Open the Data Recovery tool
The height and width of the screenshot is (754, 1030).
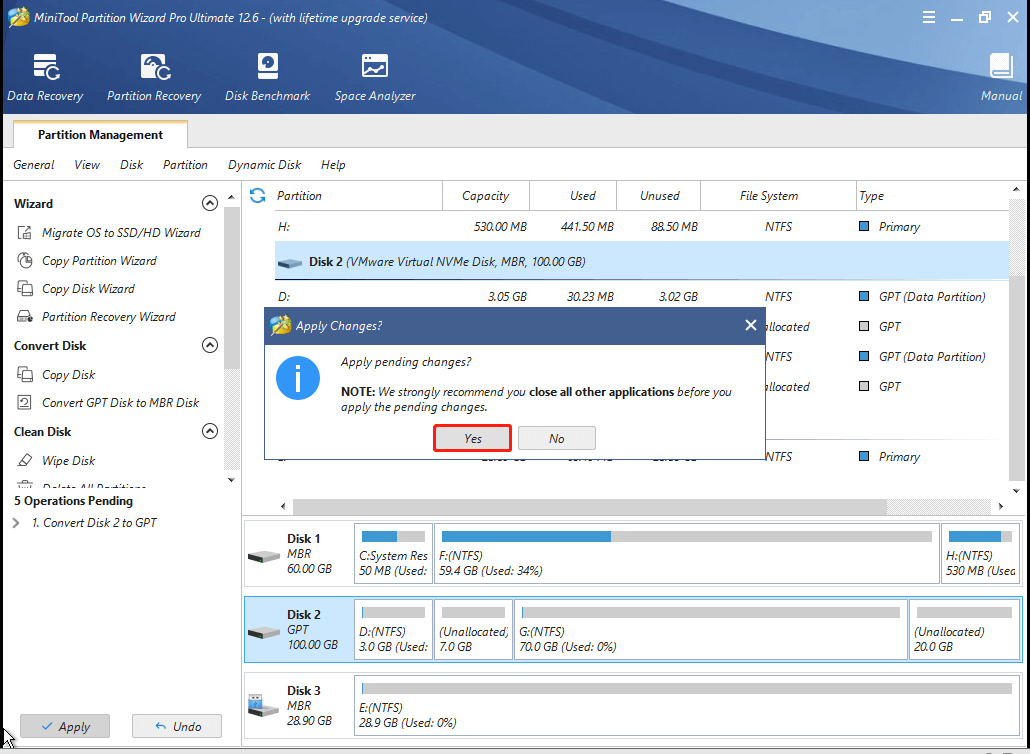point(45,78)
